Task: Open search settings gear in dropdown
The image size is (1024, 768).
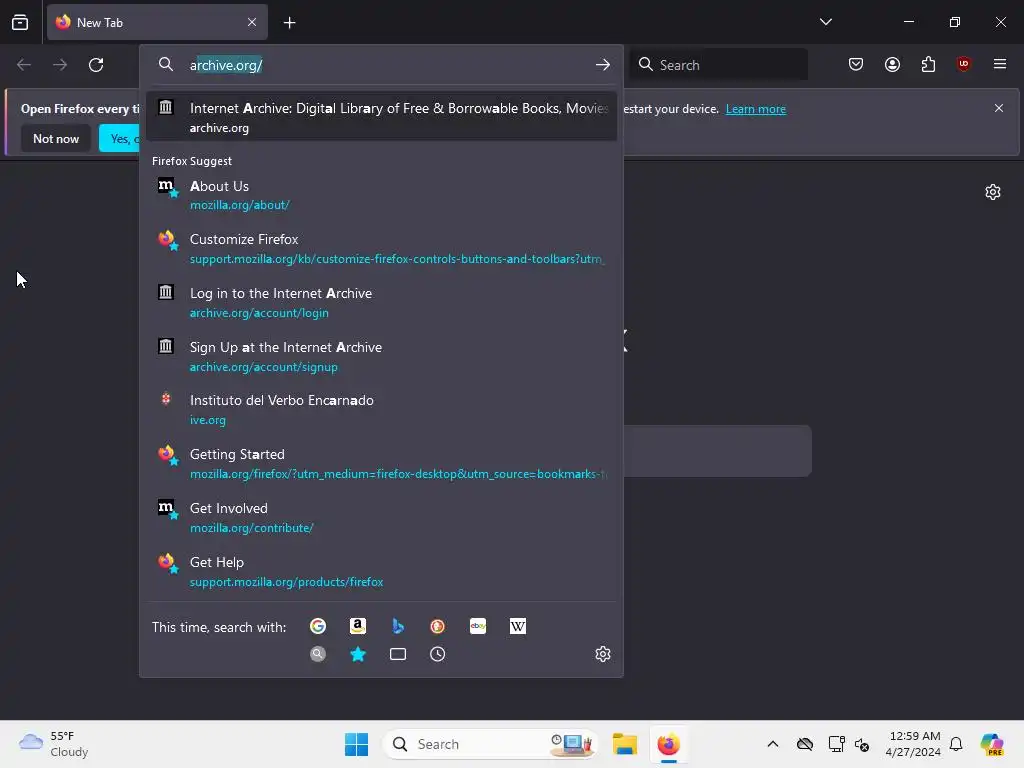Action: point(603,654)
